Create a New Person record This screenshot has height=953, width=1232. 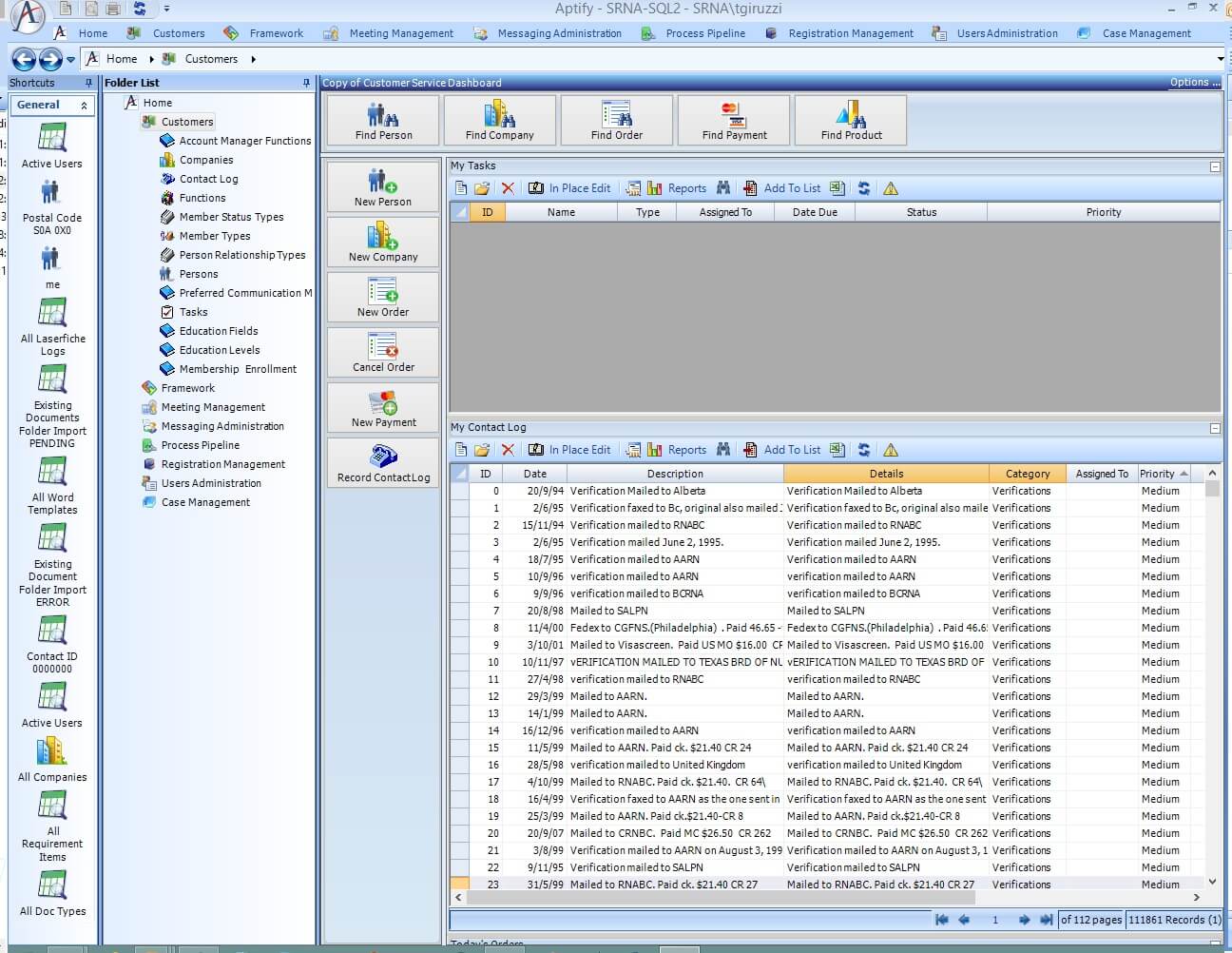pos(383,186)
